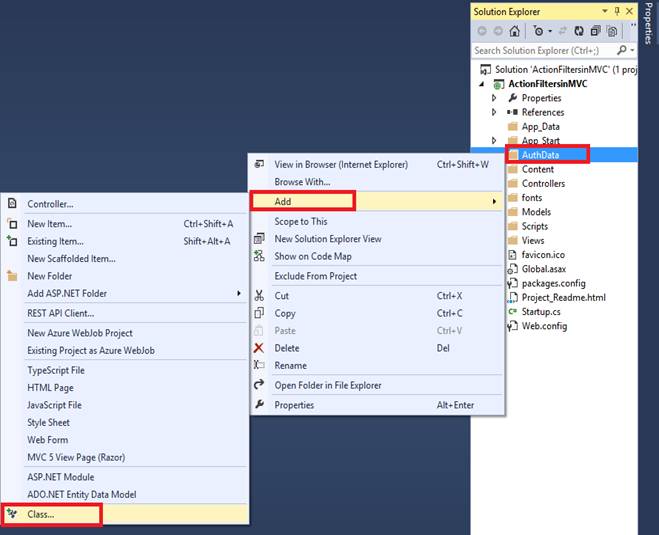Choose Open Folder in File Explorer

(327, 385)
